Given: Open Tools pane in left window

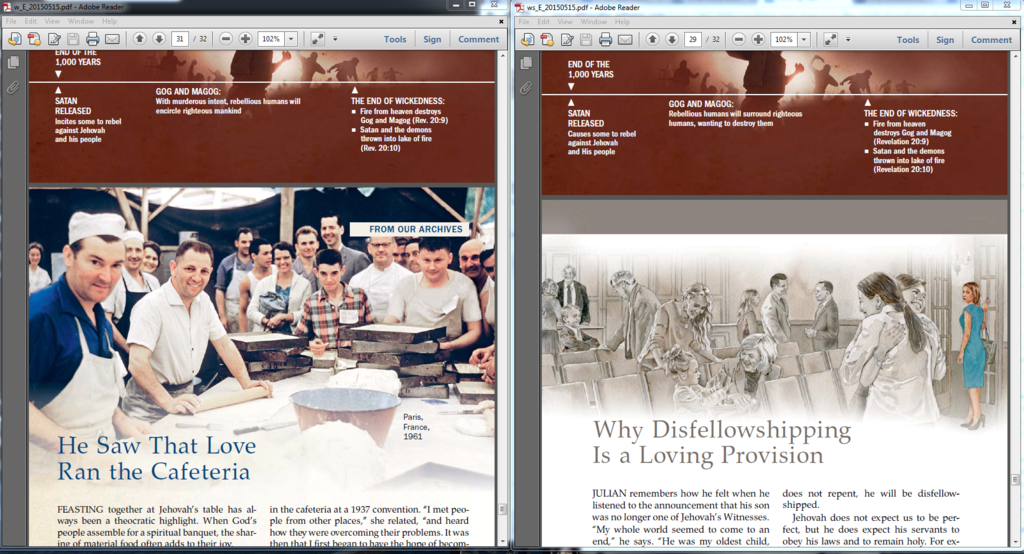Looking at the screenshot, I should (395, 39).
